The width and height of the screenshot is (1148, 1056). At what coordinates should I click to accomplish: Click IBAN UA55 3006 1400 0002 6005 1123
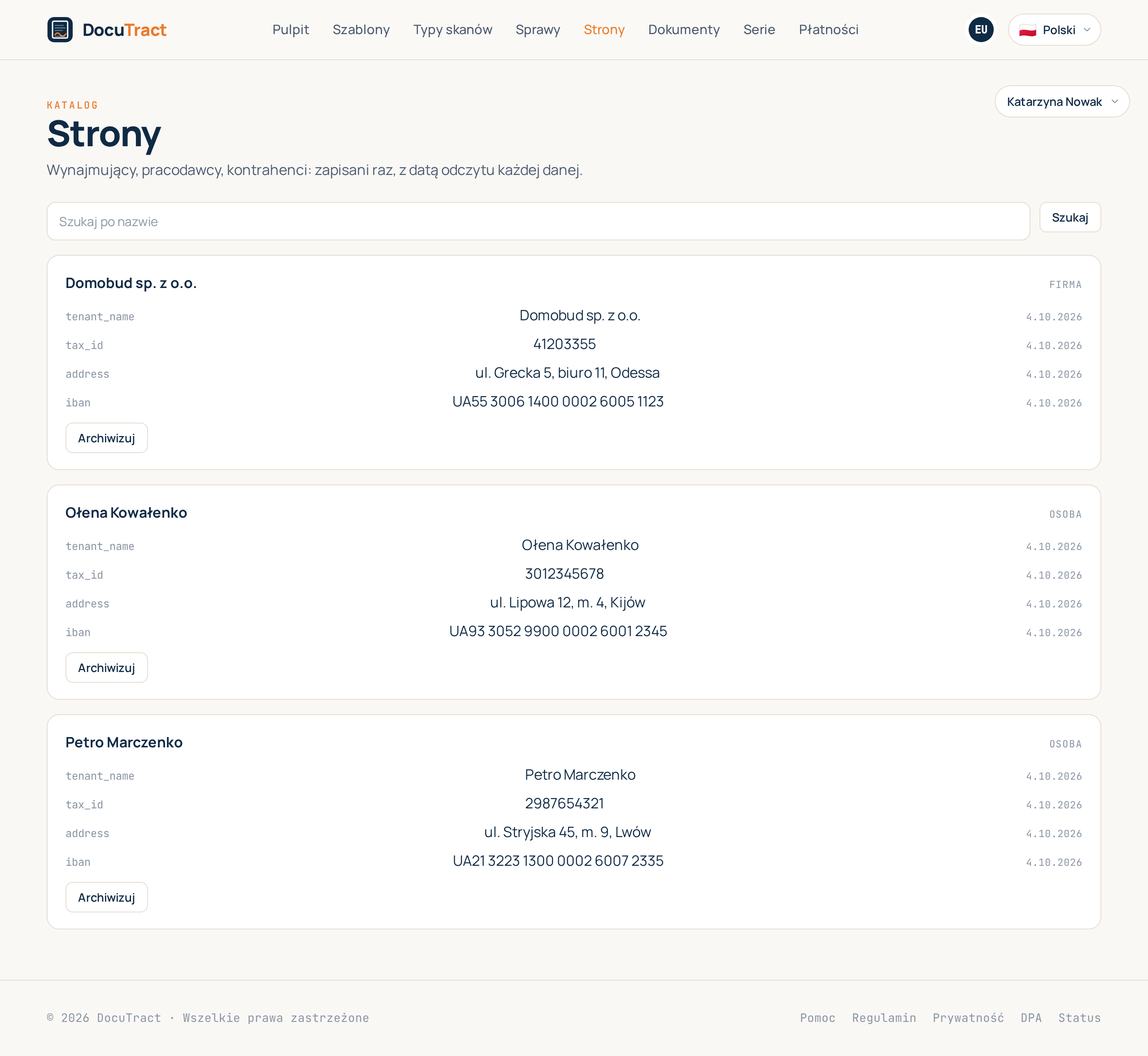557,401
